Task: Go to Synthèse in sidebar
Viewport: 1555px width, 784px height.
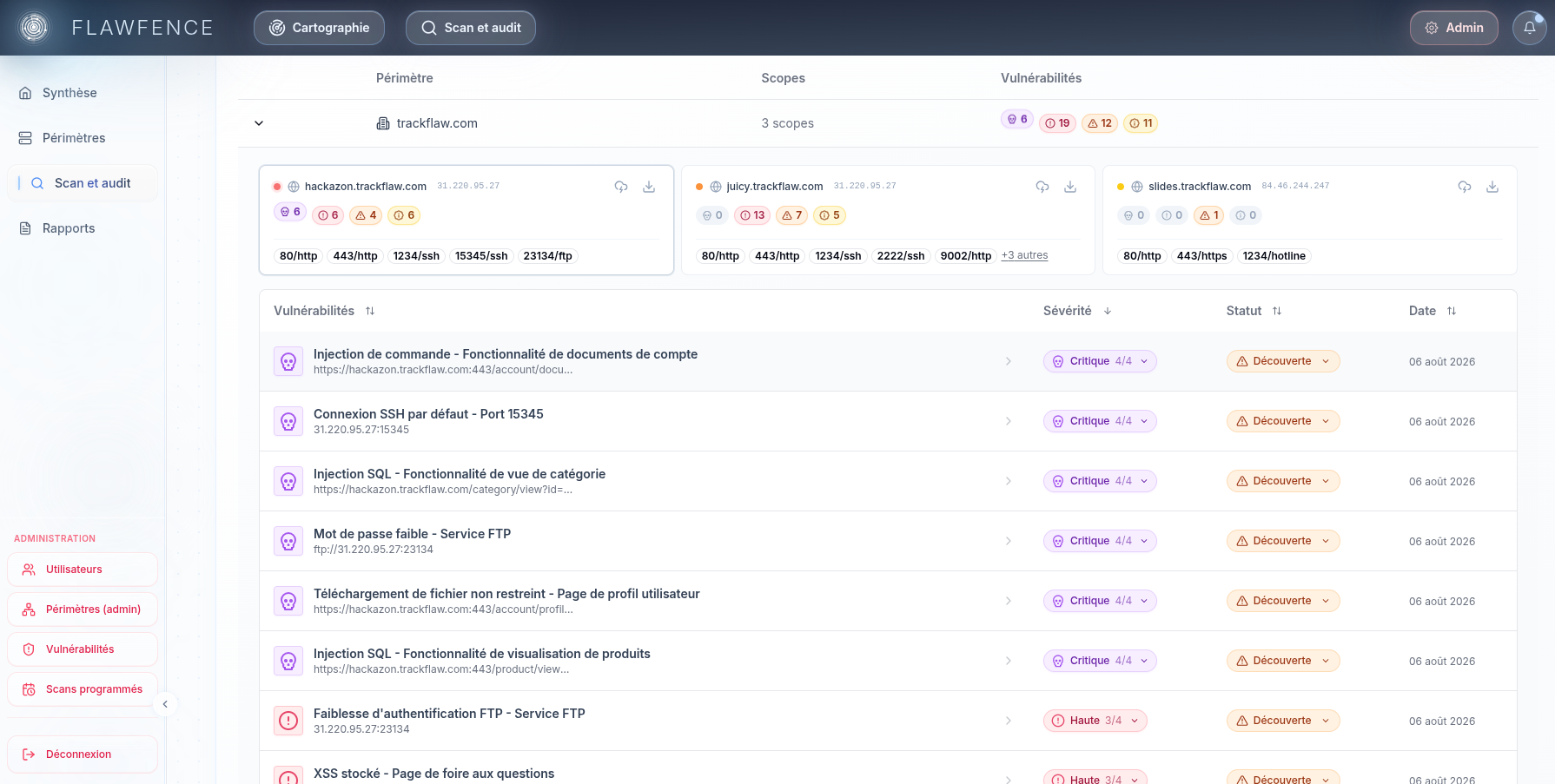Action: point(83,93)
